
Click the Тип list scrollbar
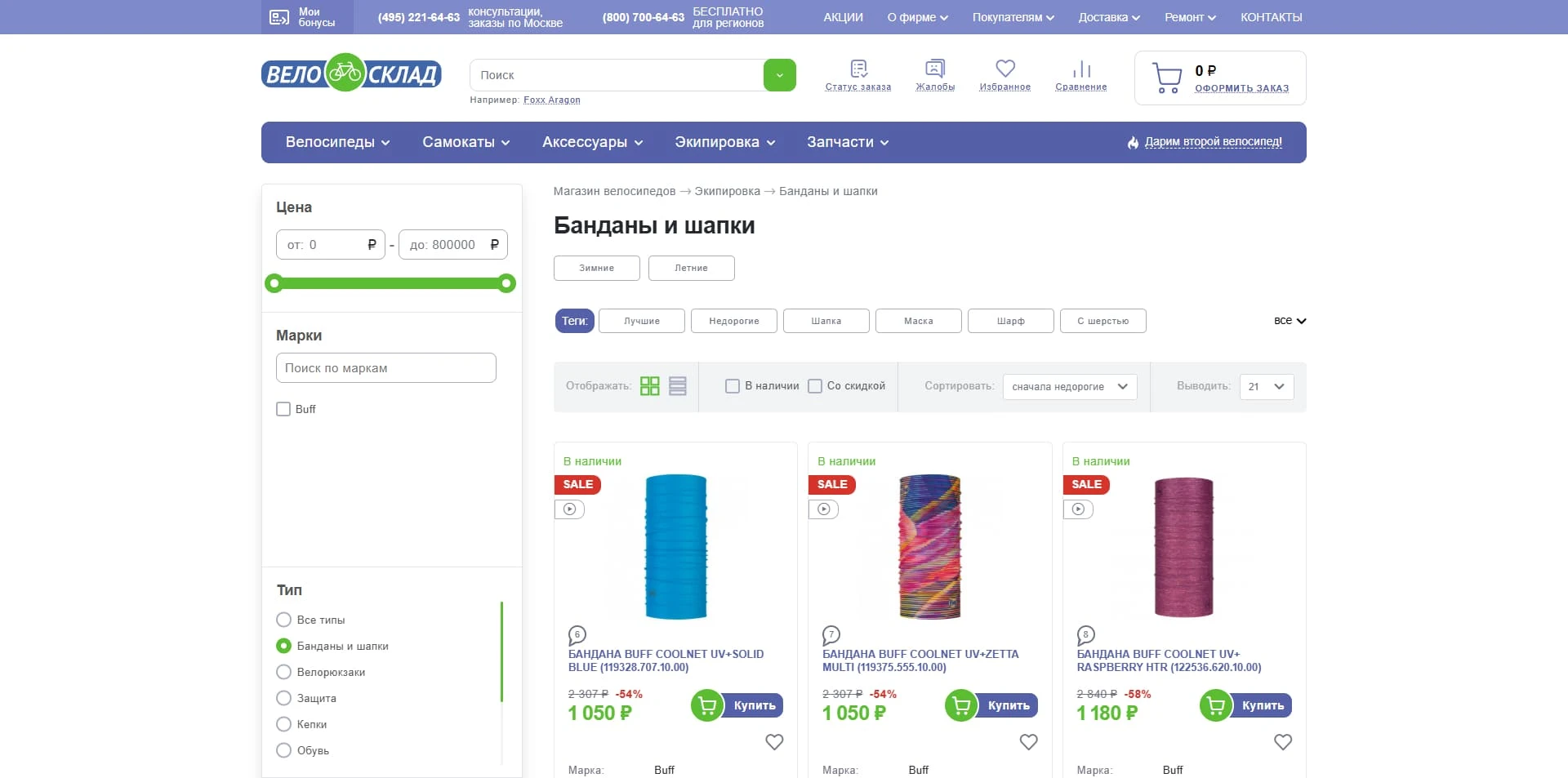[501, 651]
